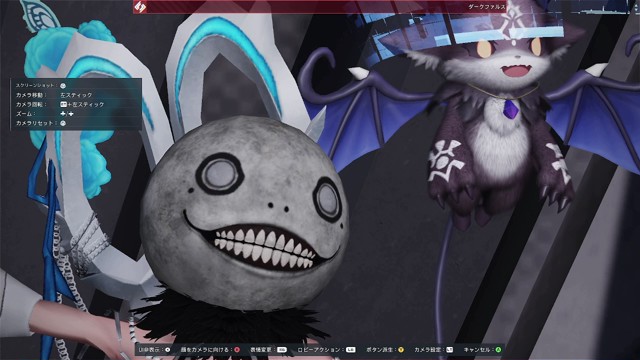Select the カメラ移動 row in the help panel
Screen dimensions: 640x360
pyautogui.click(x=76, y=95)
